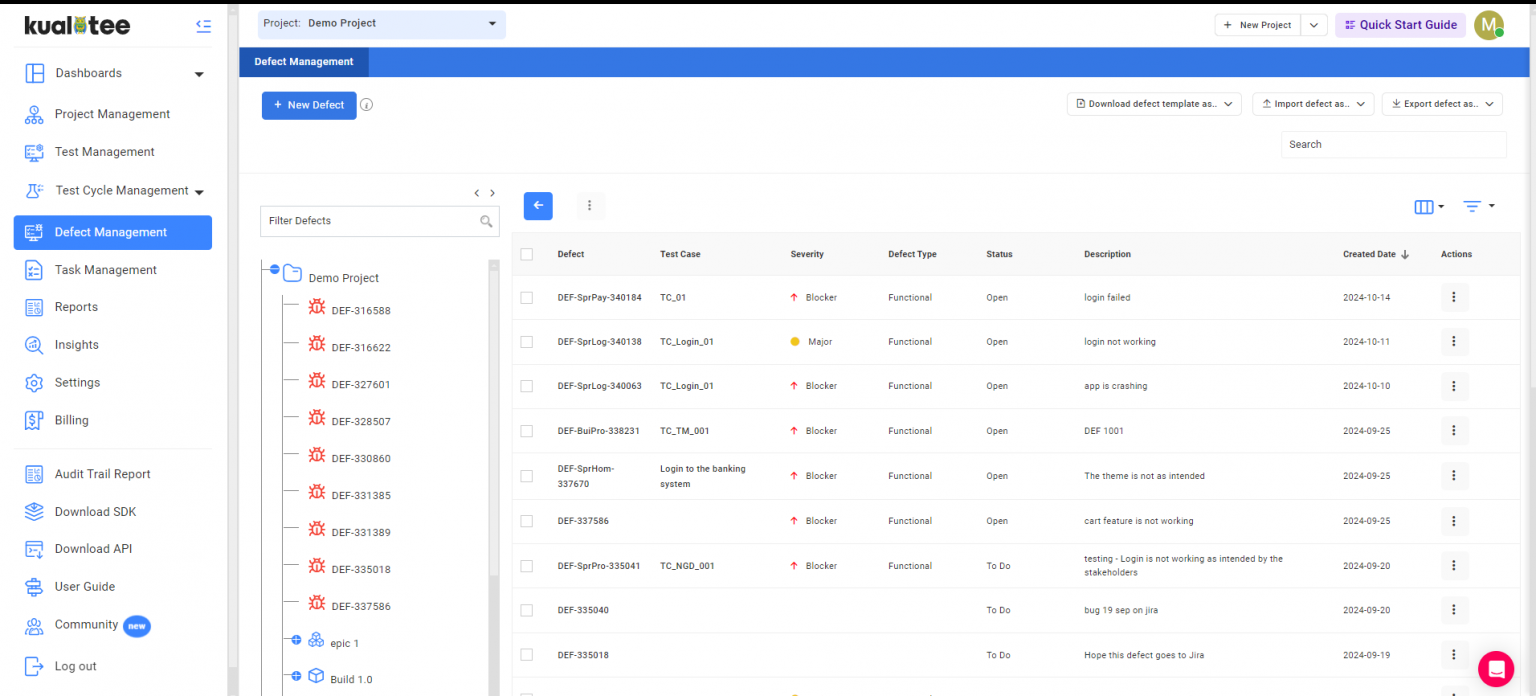
Task: Open the Quick Start Guide
Action: 1400,25
